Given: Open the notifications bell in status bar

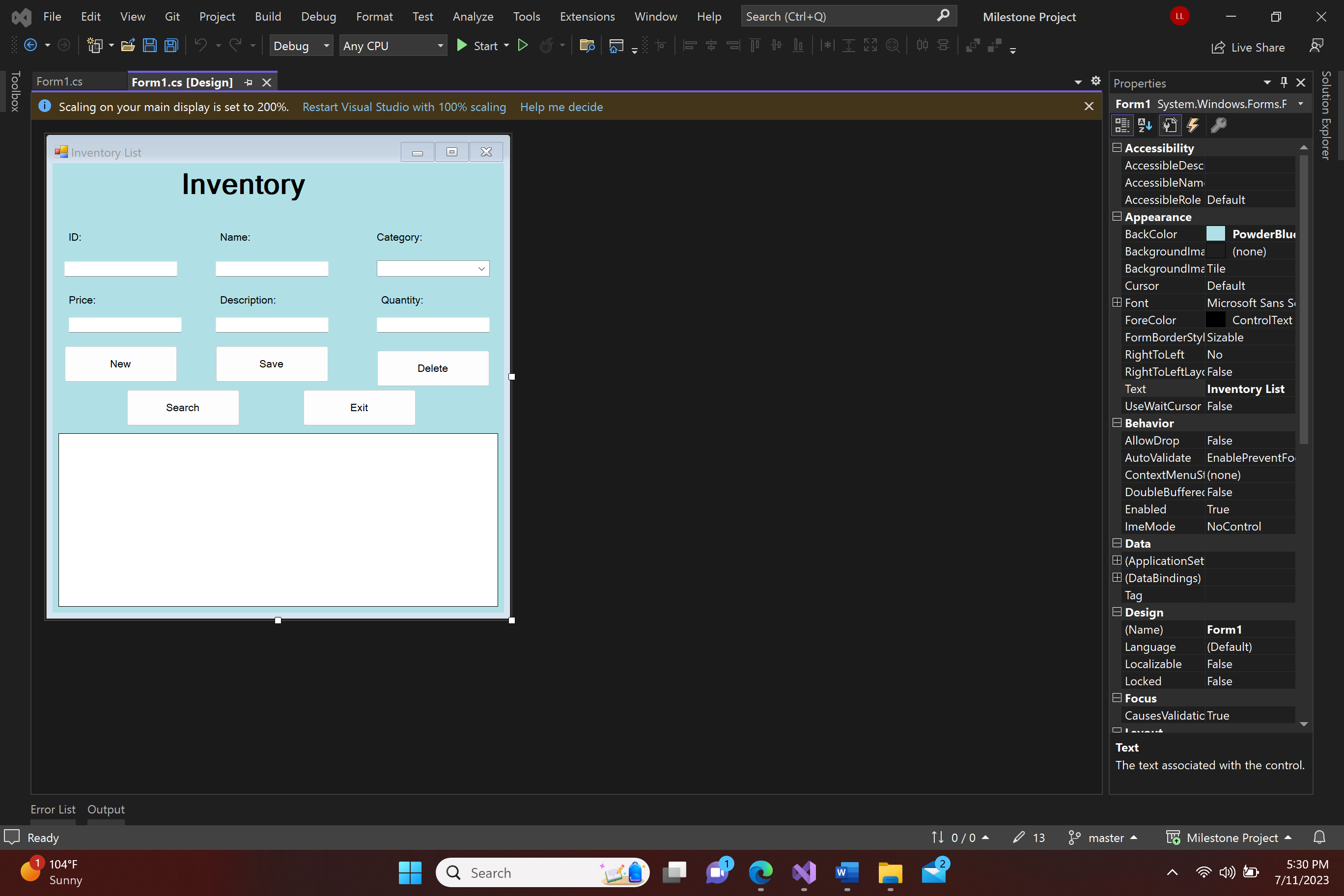Looking at the screenshot, I should pyautogui.click(x=1319, y=838).
